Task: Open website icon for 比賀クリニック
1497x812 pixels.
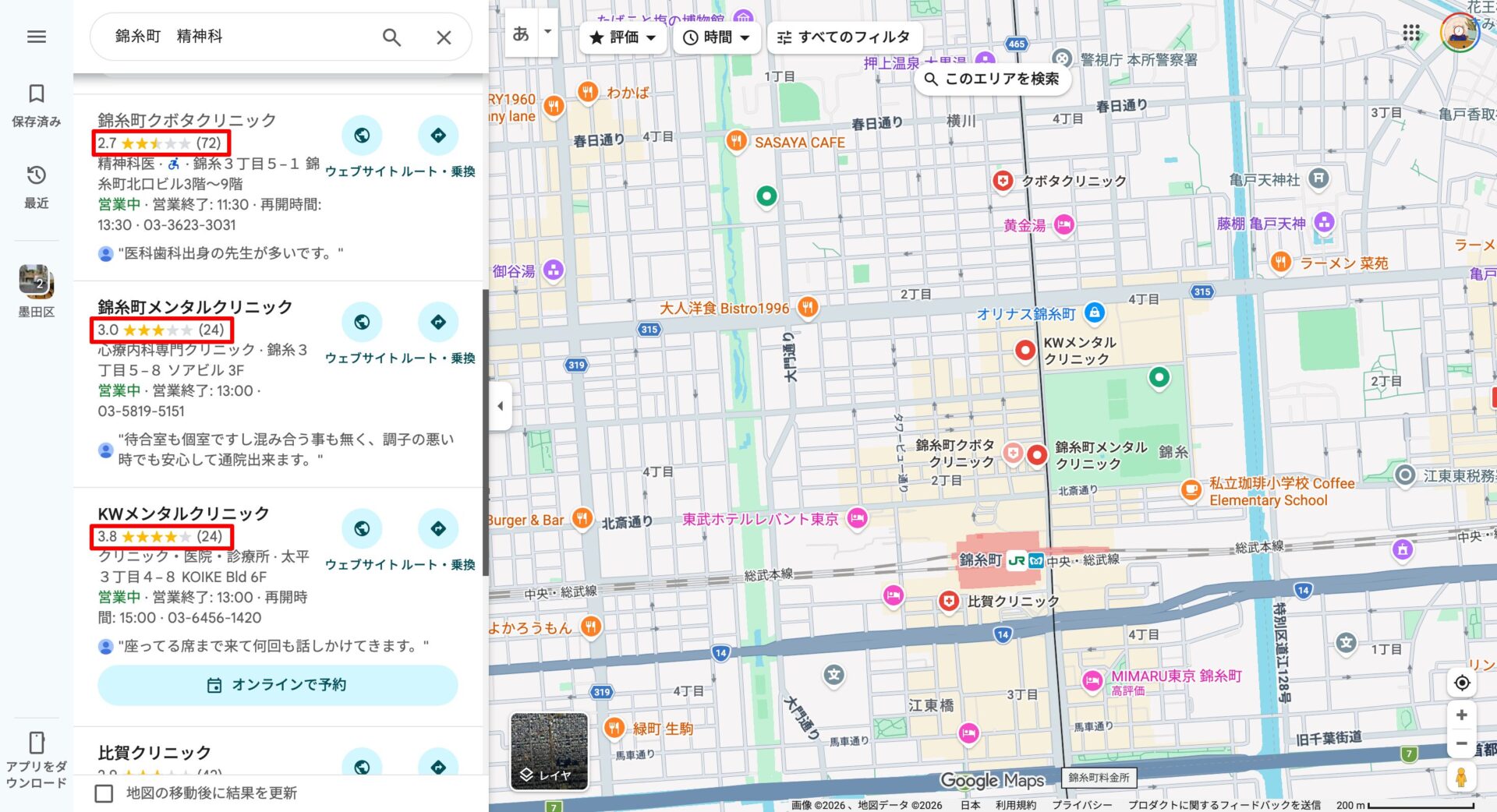Action: tap(362, 764)
